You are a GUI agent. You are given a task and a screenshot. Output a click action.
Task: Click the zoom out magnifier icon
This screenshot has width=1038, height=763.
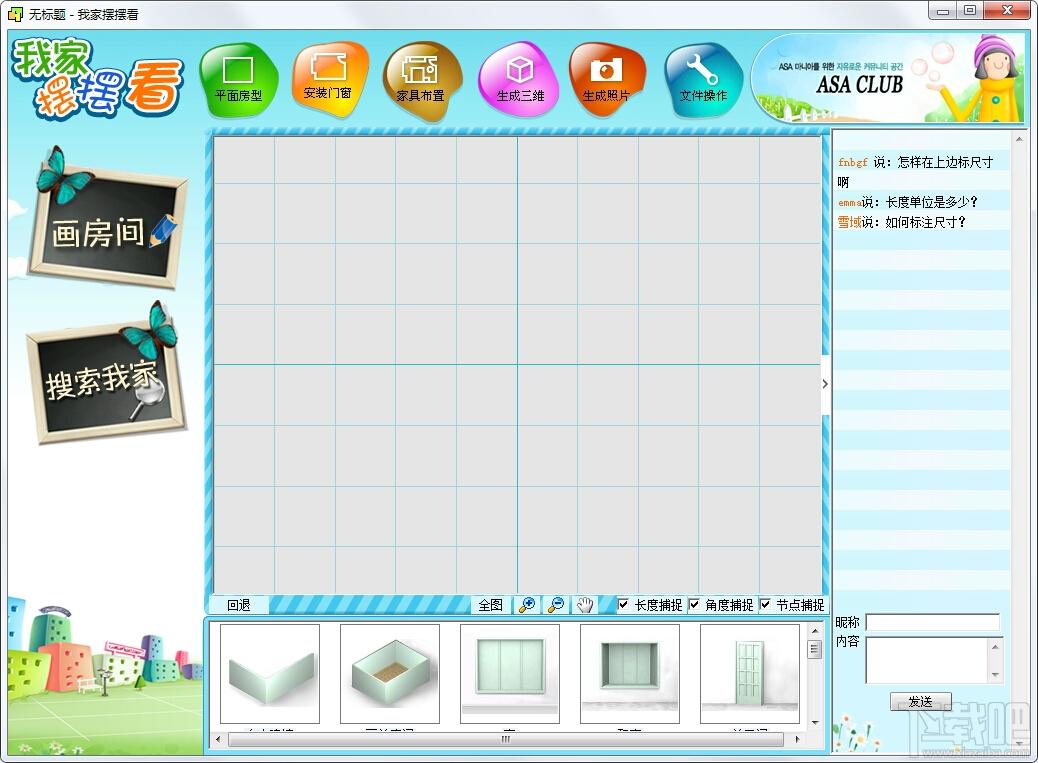[556, 605]
